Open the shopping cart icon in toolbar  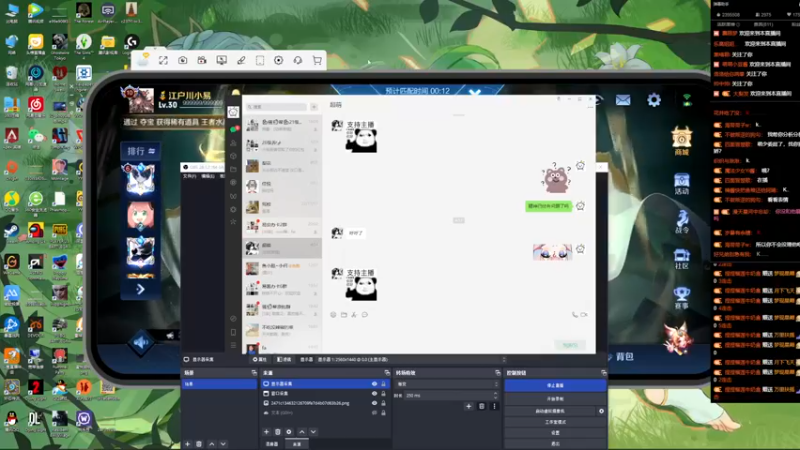317,60
